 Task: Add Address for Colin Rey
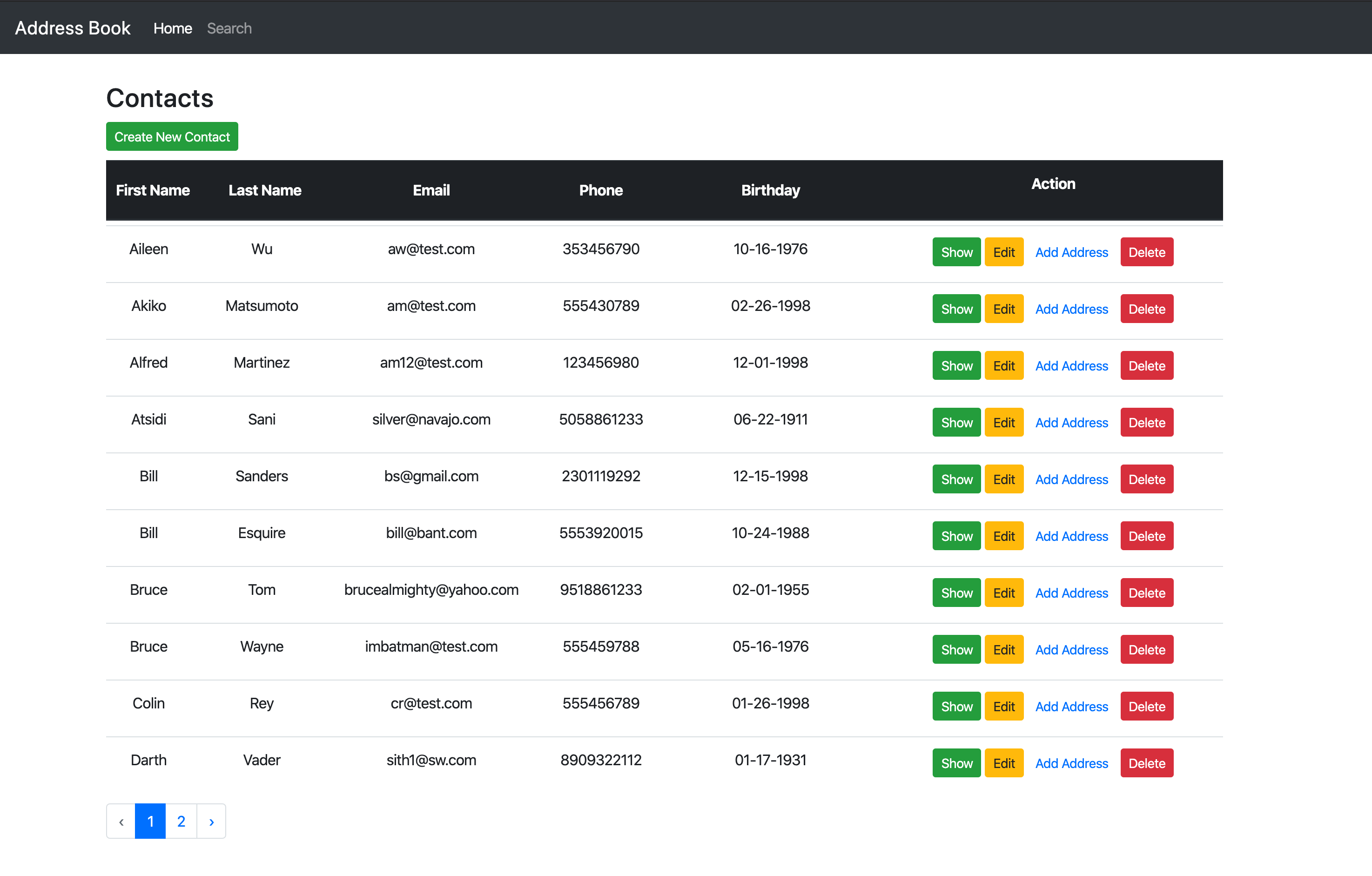point(1072,706)
